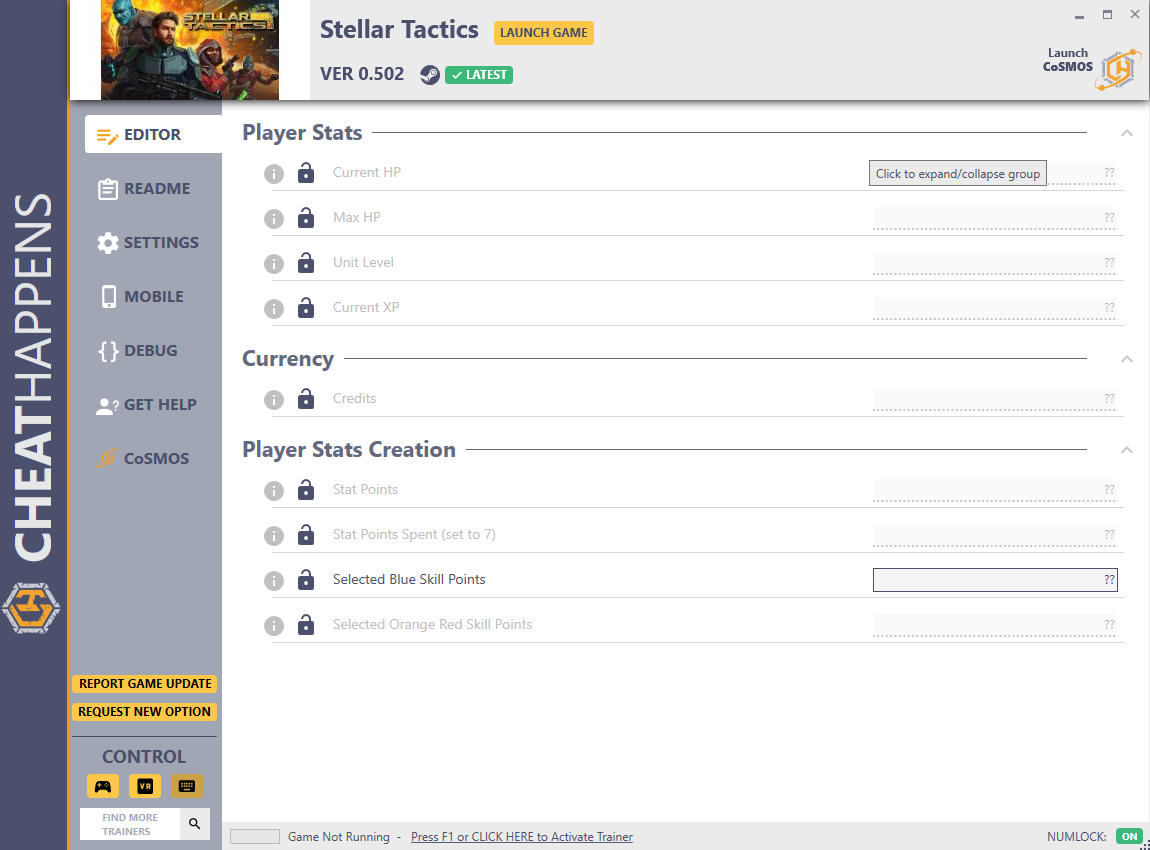This screenshot has height=850, width=1150.
Task: Minimize the trainer window
Action: (1079, 15)
